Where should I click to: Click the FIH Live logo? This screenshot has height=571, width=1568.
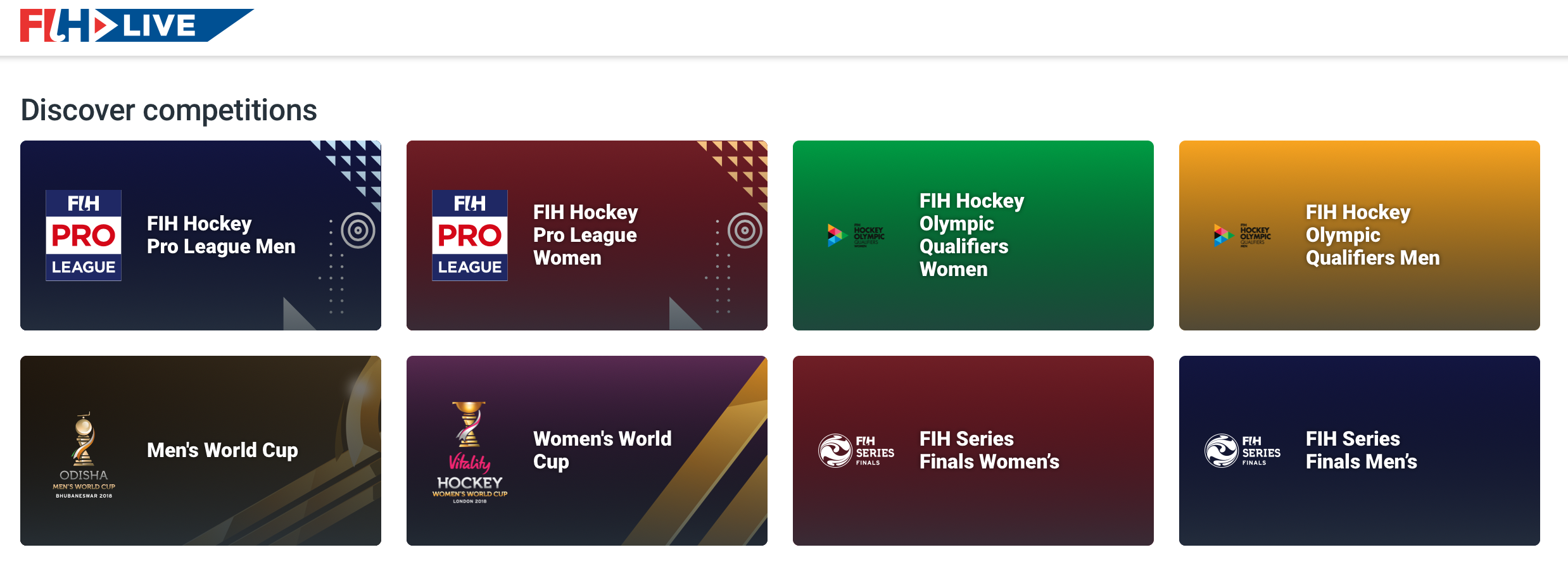pyautogui.click(x=137, y=25)
